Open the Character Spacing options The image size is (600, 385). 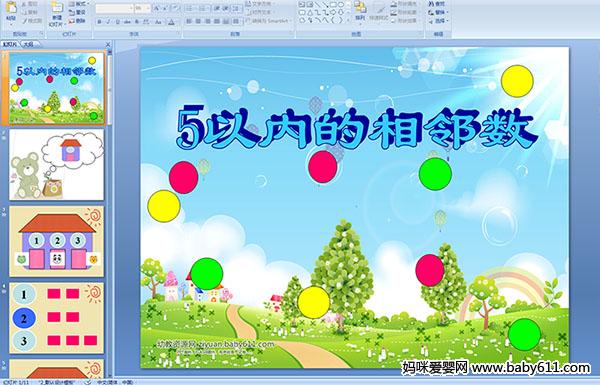pyautogui.click(x=147, y=22)
